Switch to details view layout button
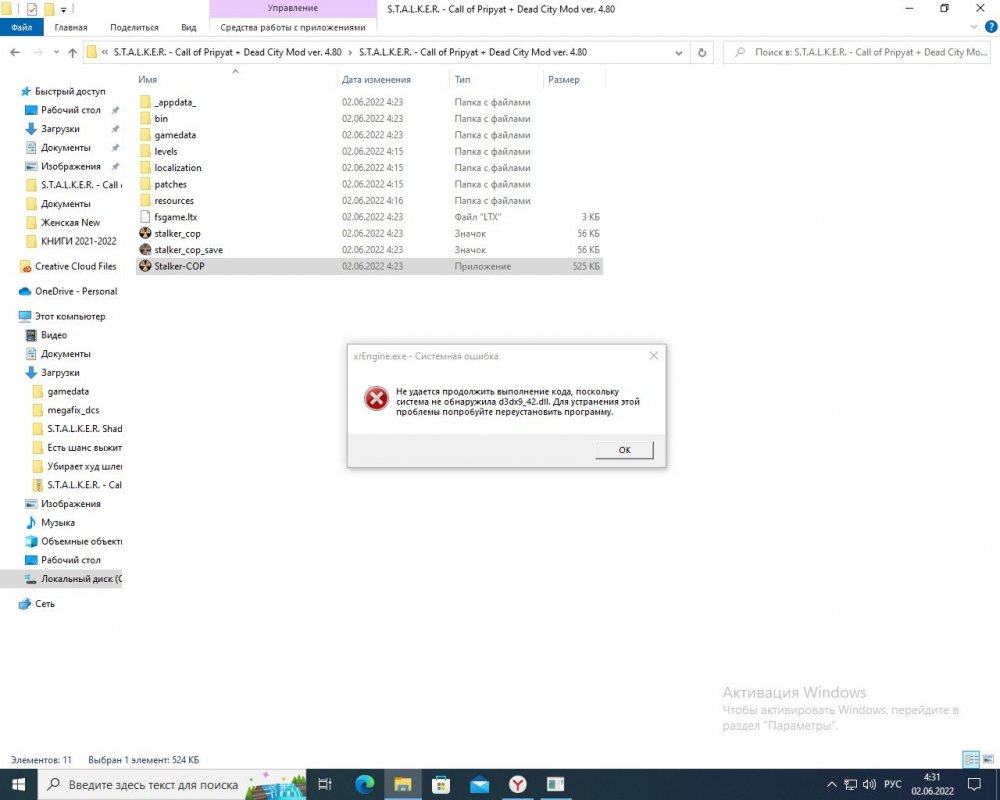 pyautogui.click(x=971, y=759)
